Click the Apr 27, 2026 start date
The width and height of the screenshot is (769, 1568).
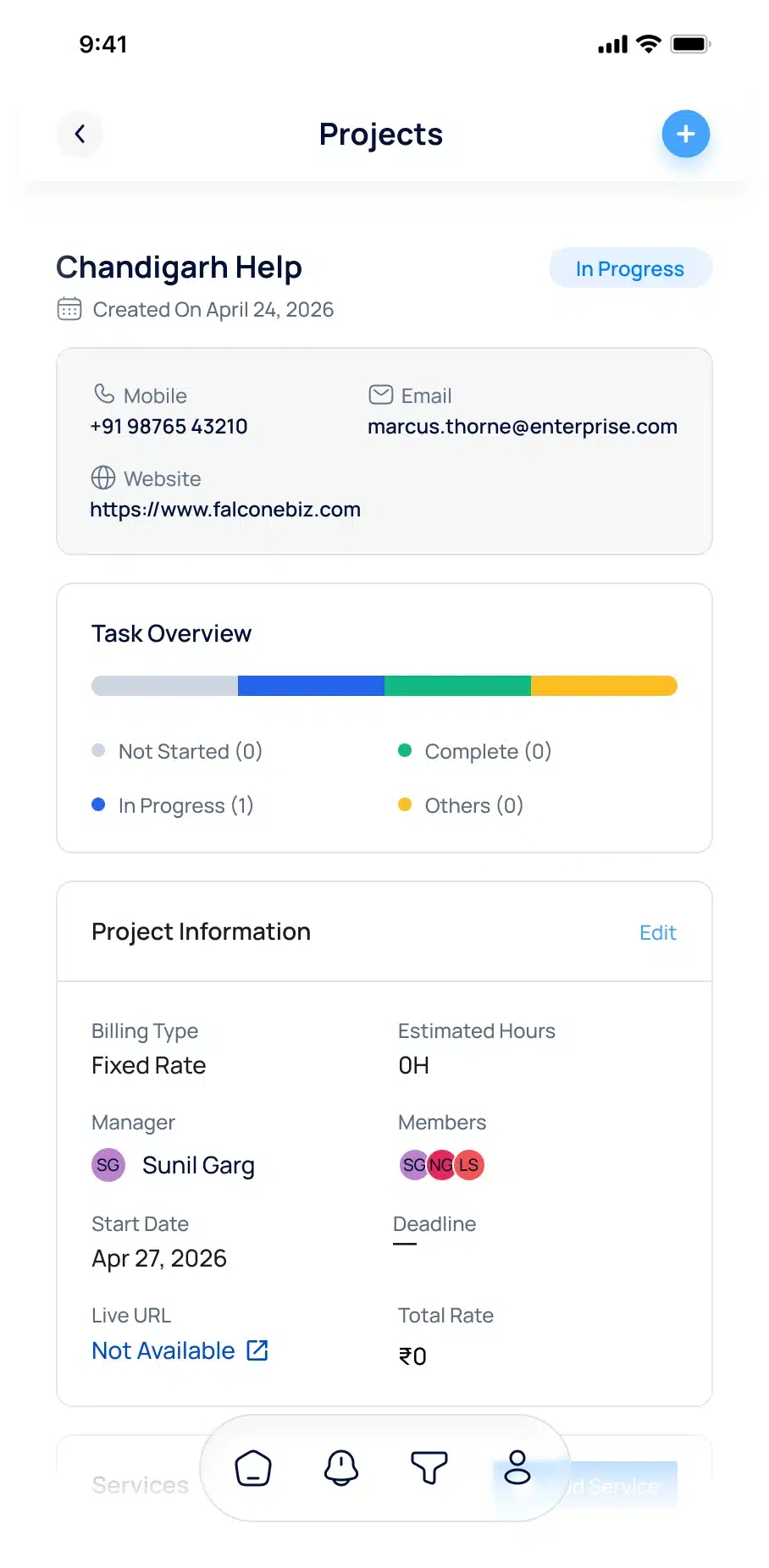(159, 1259)
